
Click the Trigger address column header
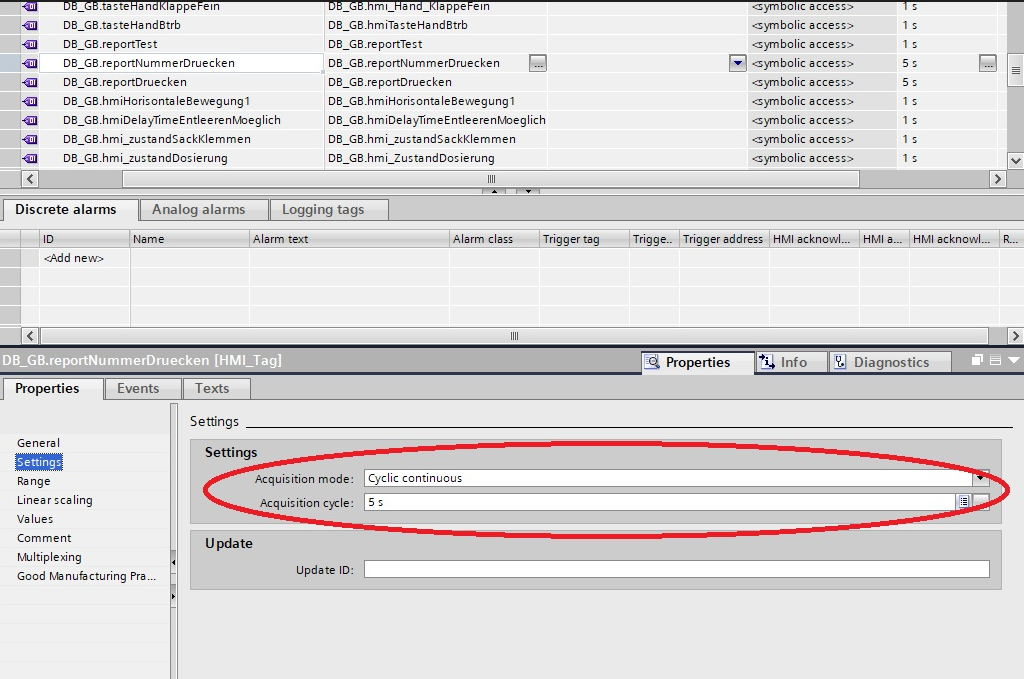click(724, 239)
